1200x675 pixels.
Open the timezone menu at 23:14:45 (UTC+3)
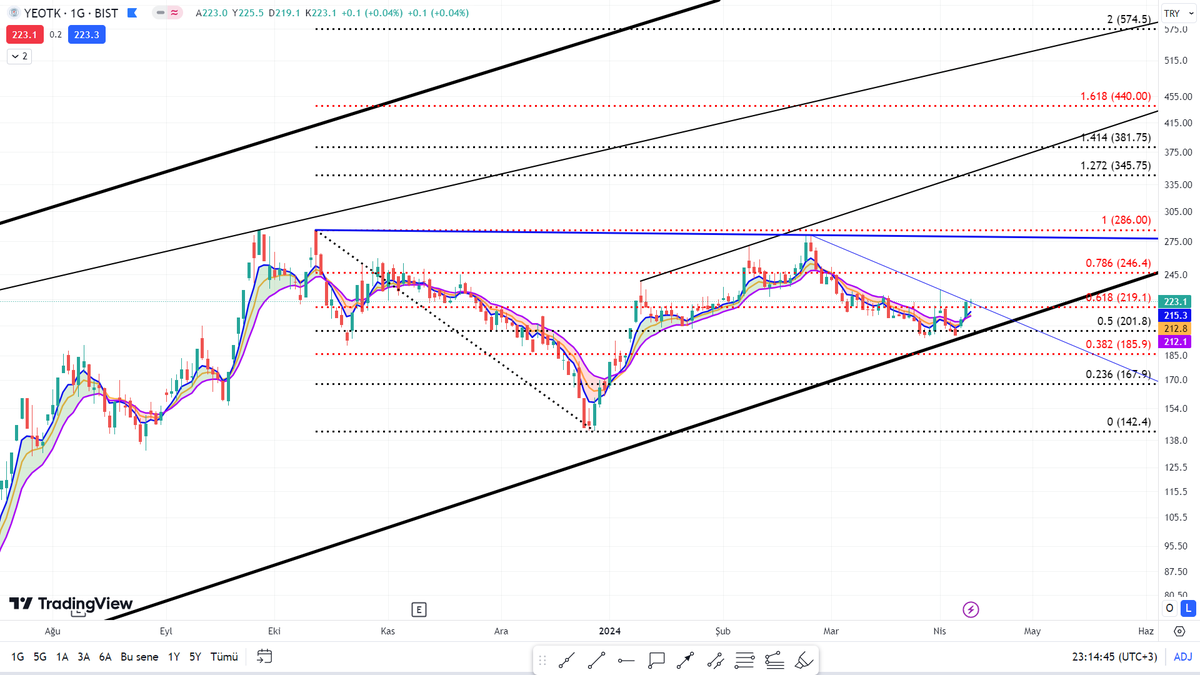[1113, 657]
